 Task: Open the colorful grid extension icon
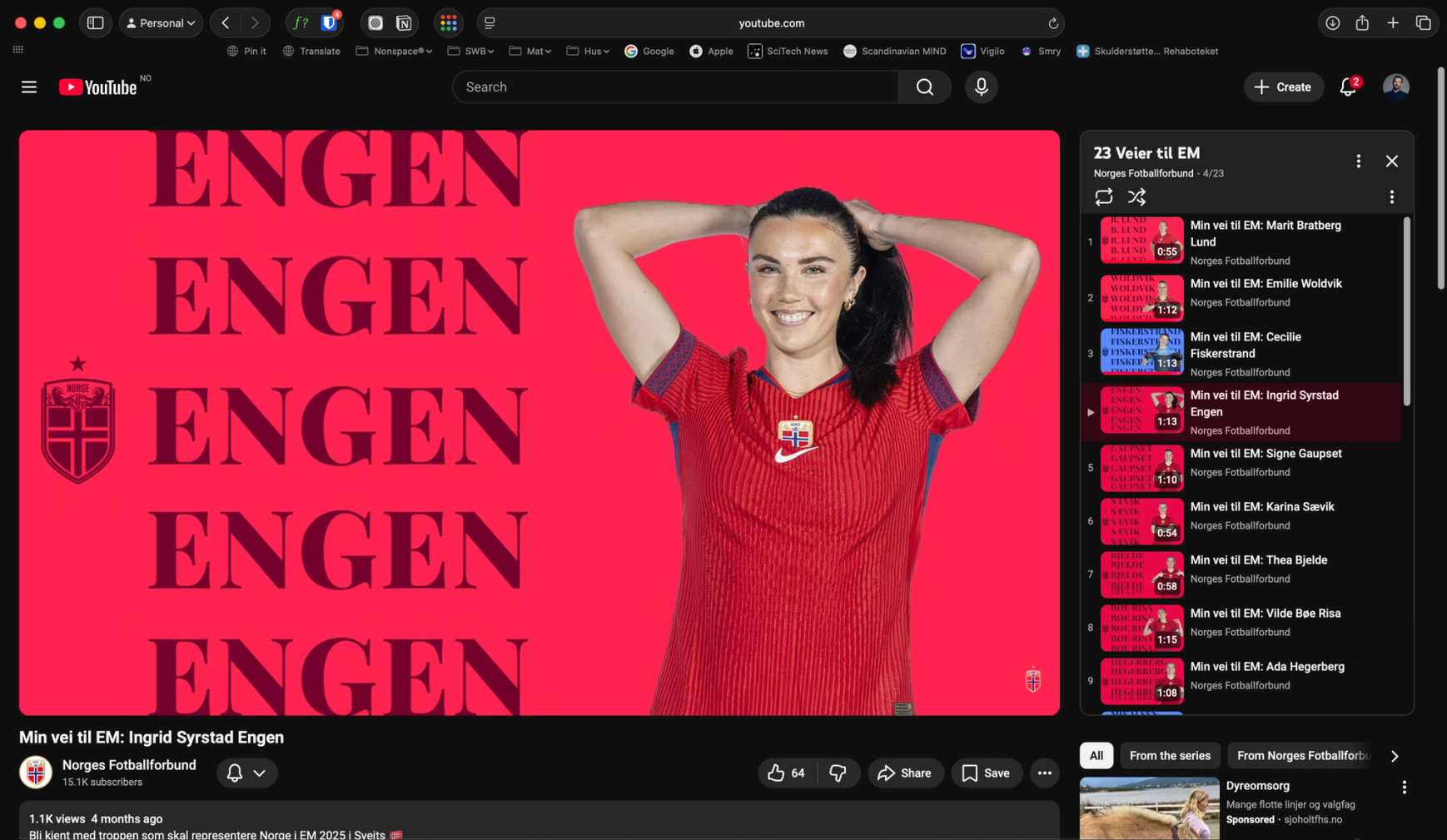(x=449, y=23)
